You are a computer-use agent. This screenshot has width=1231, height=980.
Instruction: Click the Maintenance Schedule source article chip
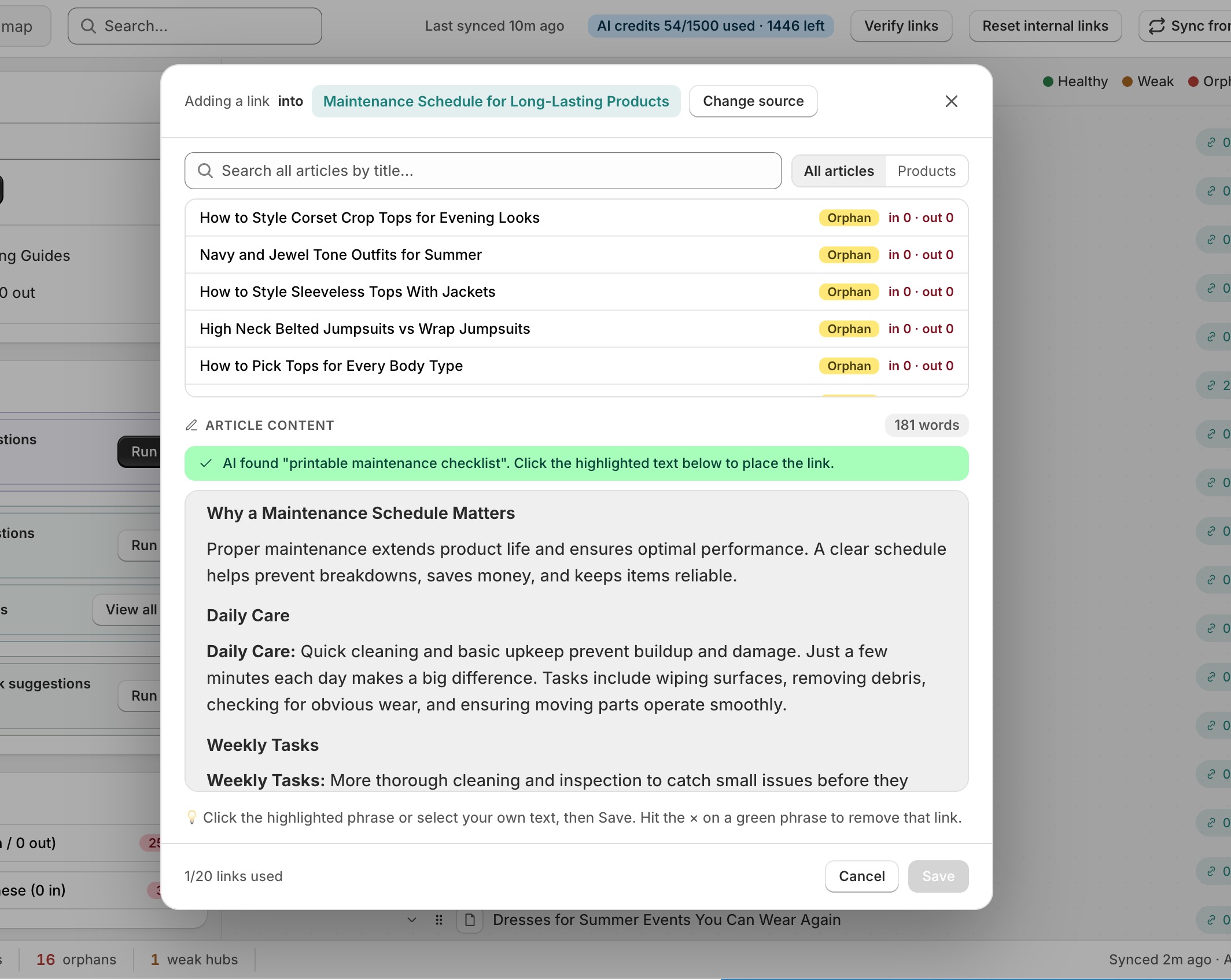pos(496,101)
